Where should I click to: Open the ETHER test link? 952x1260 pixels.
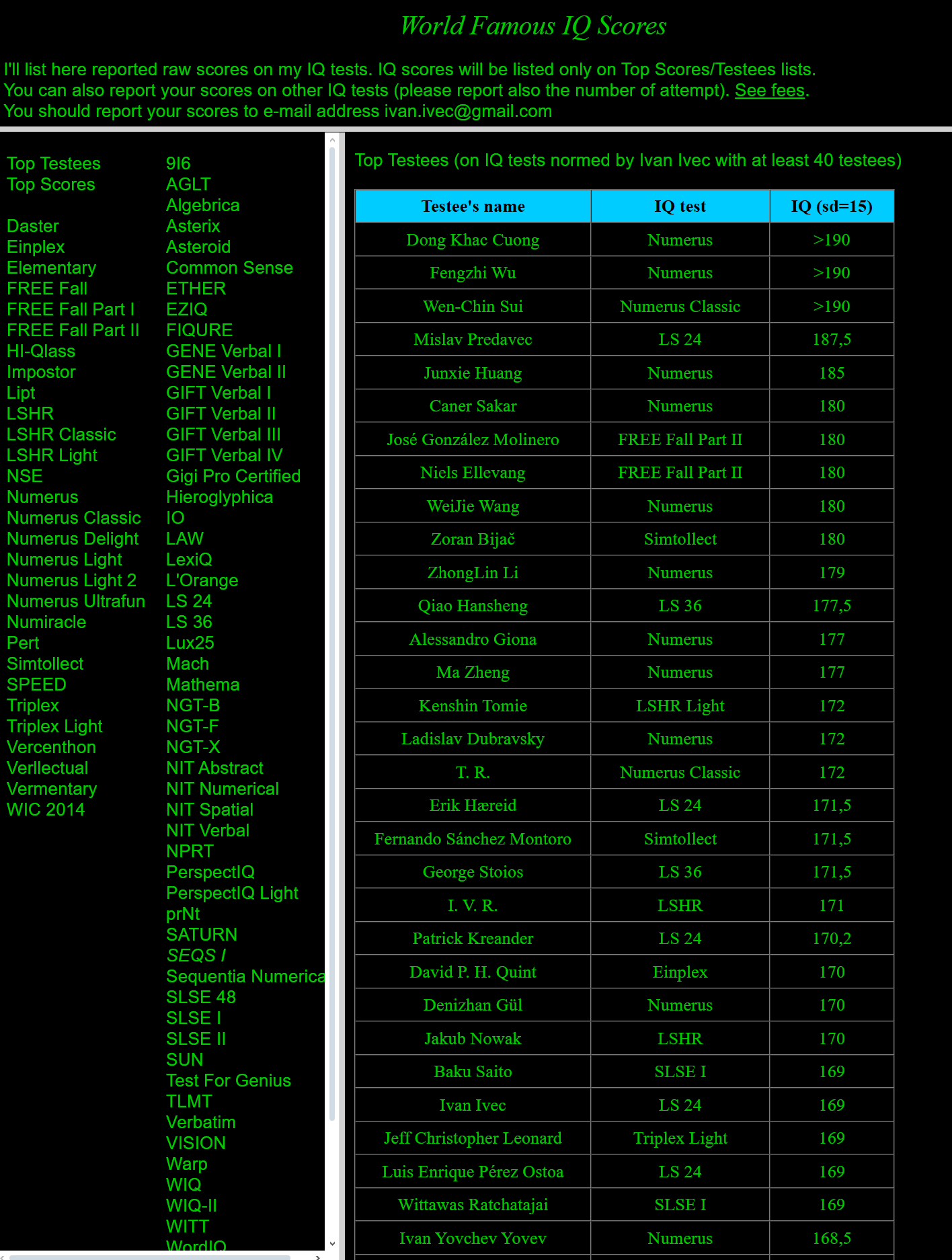point(196,288)
